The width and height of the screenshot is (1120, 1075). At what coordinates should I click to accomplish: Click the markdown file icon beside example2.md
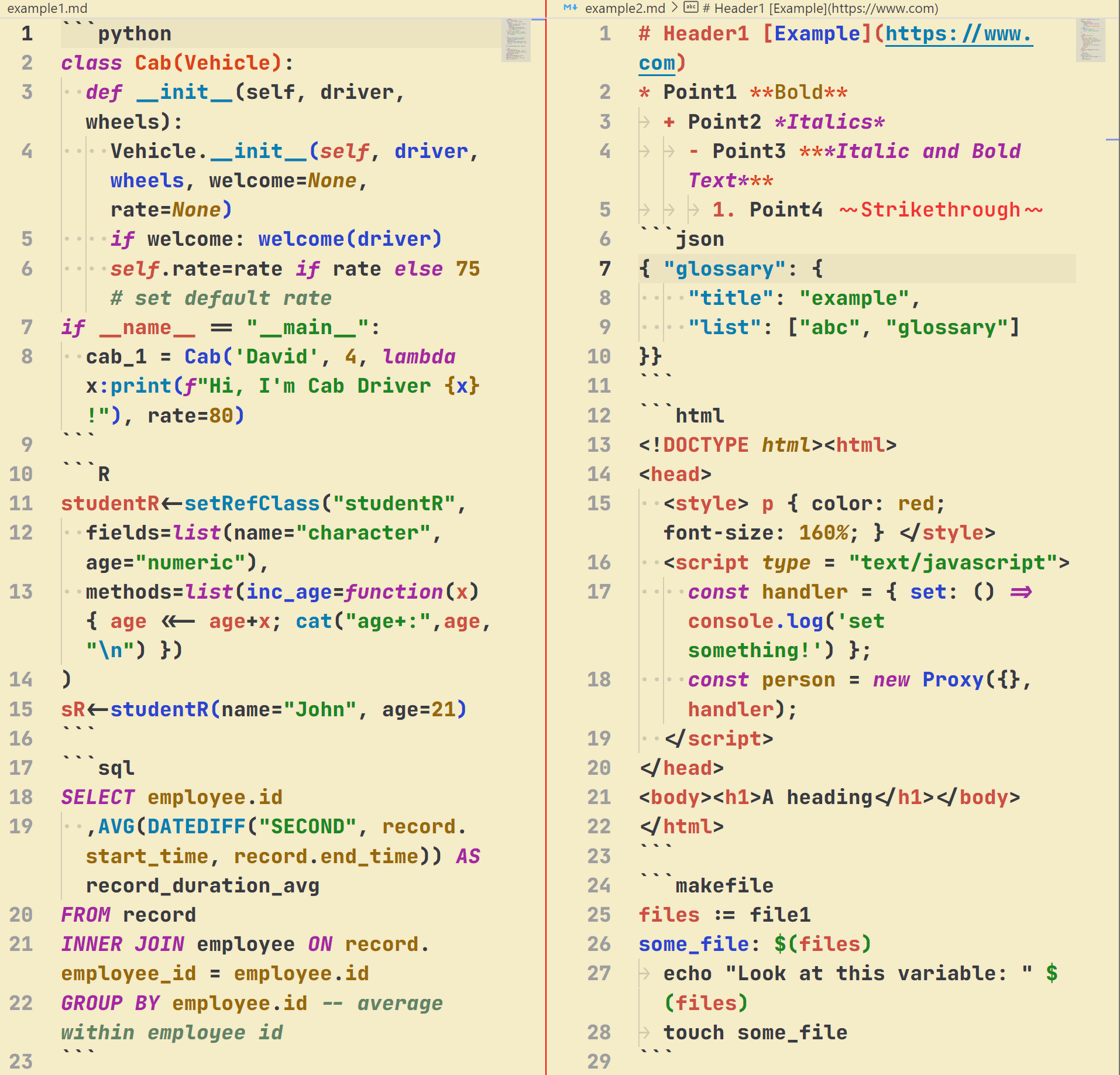(x=570, y=8)
